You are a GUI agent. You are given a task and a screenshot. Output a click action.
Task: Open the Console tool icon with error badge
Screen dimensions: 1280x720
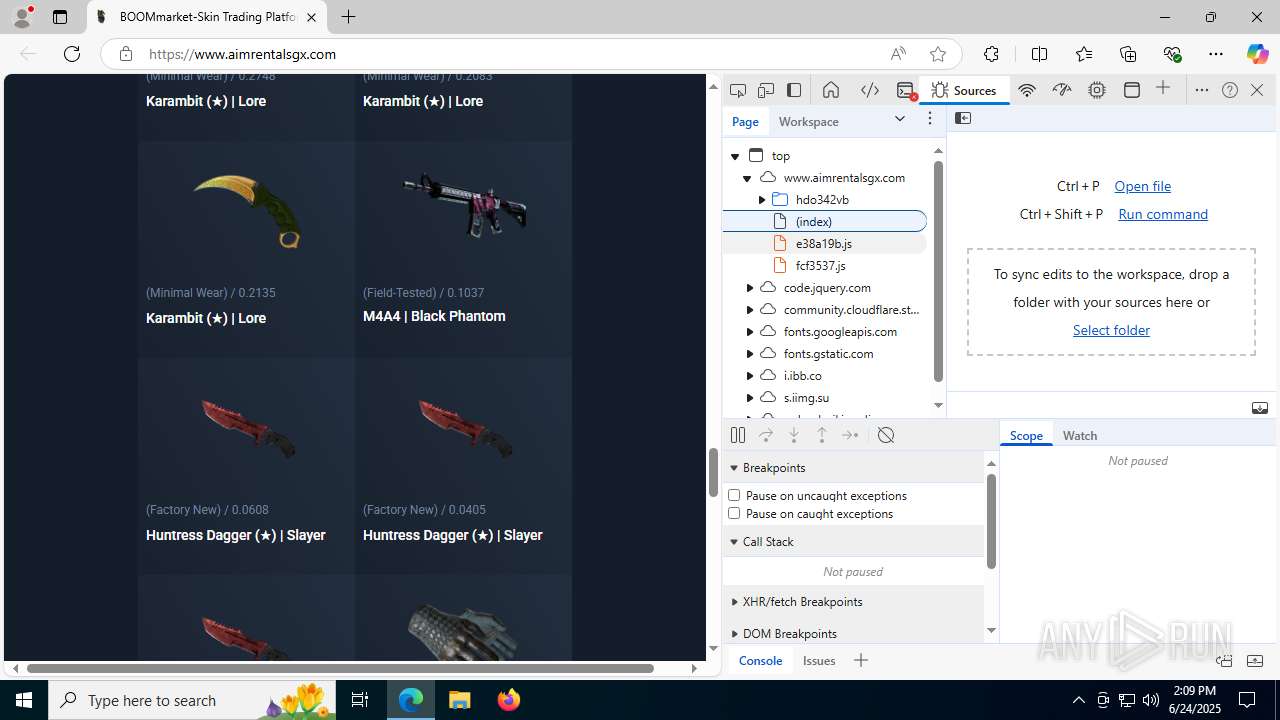tap(906, 90)
